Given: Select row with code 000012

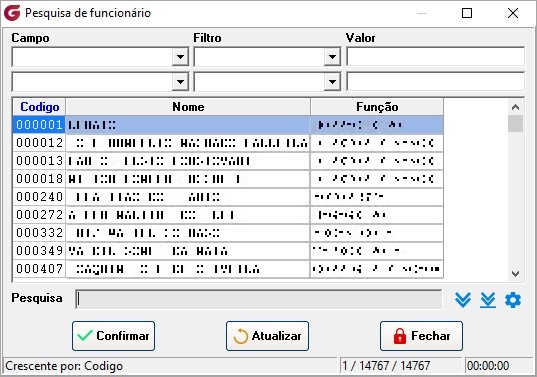Looking at the screenshot, I should coord(228,143).
